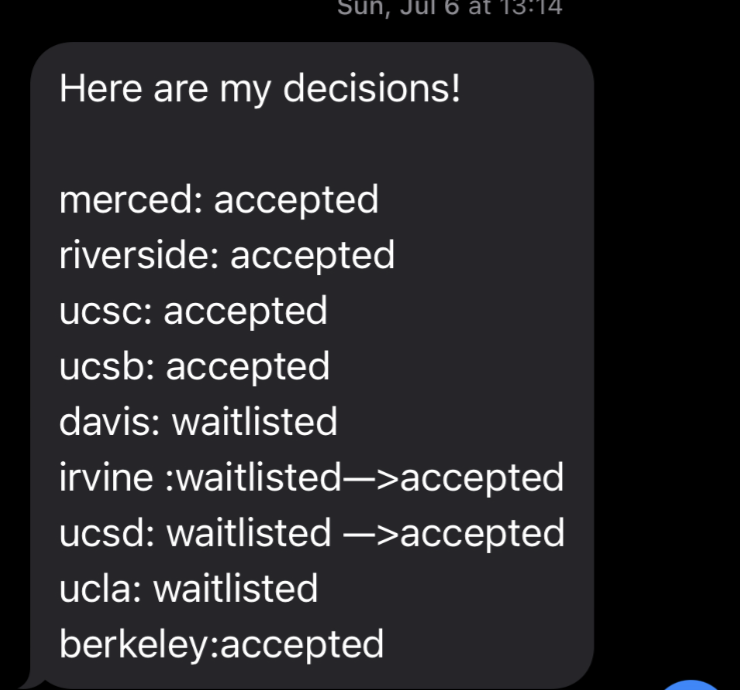The image size is (740, 690).
Task: Select the "Here are my decisions!" line
Action: pos(260,89)
